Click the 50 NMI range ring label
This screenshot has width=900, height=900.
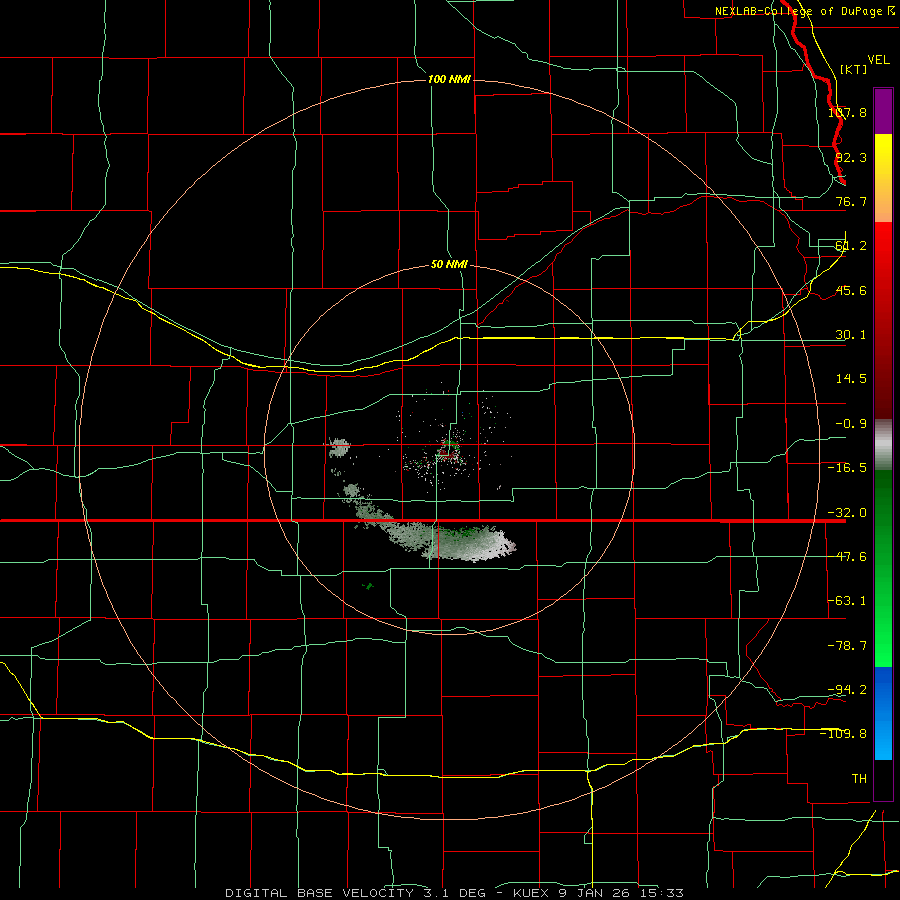449,265
